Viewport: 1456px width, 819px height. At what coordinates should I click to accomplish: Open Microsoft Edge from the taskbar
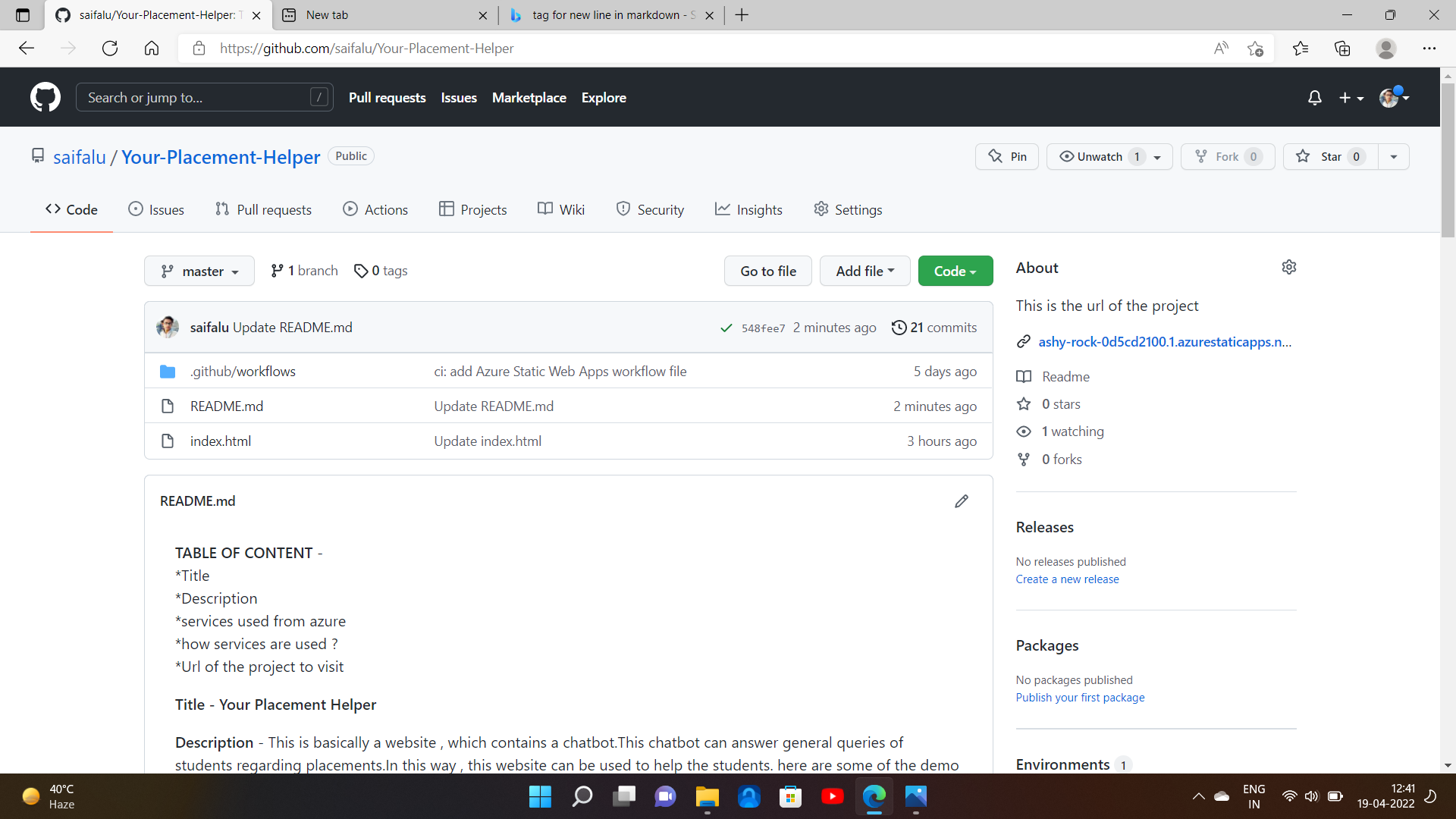pyautogui.click(x=874, y=796)
